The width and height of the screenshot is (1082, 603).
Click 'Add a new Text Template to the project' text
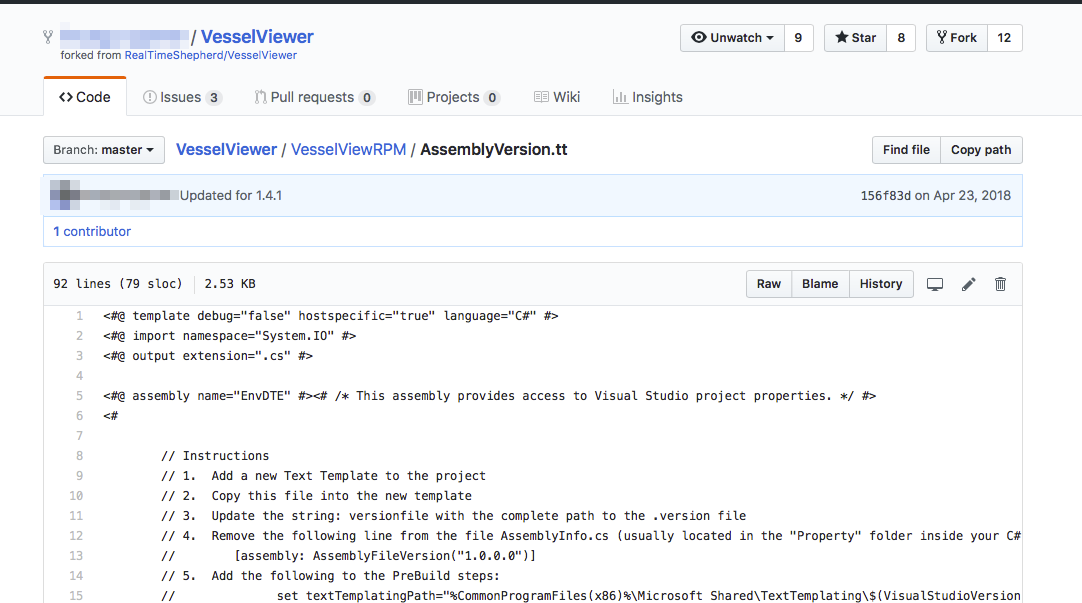pyautogui.click(x=348, y=476)
